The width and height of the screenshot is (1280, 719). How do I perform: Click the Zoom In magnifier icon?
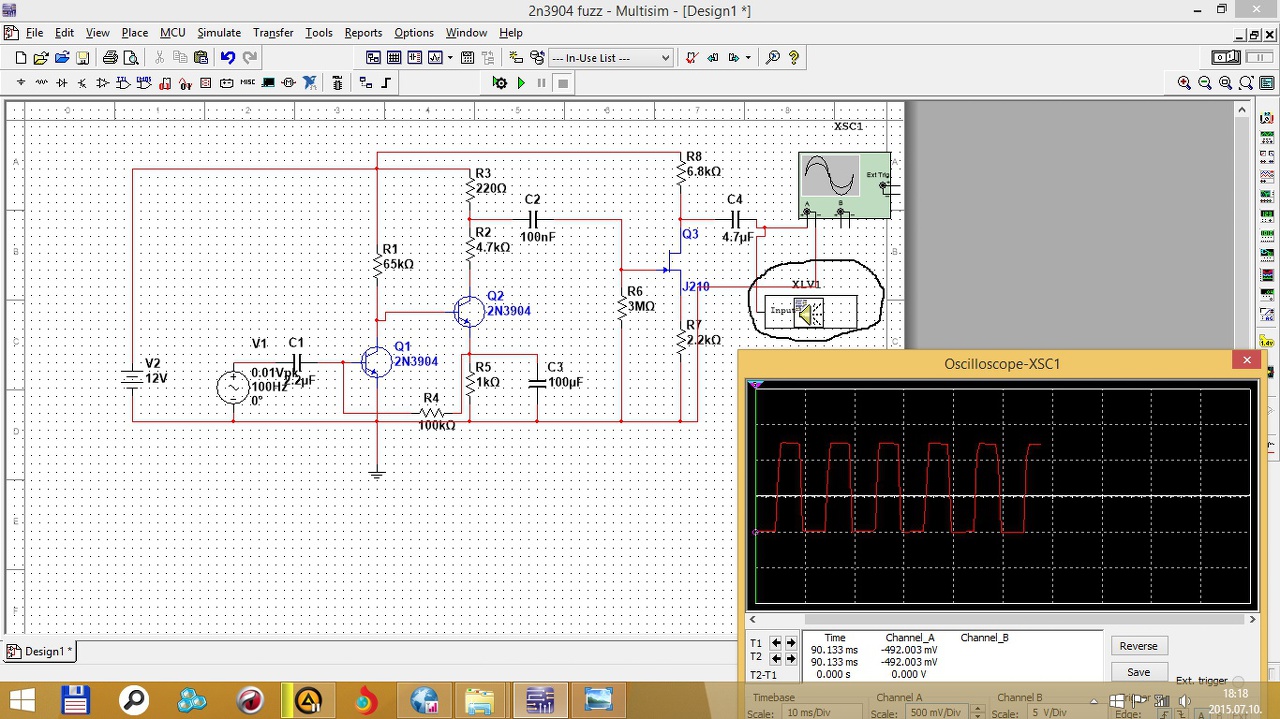coord(1184,83)
